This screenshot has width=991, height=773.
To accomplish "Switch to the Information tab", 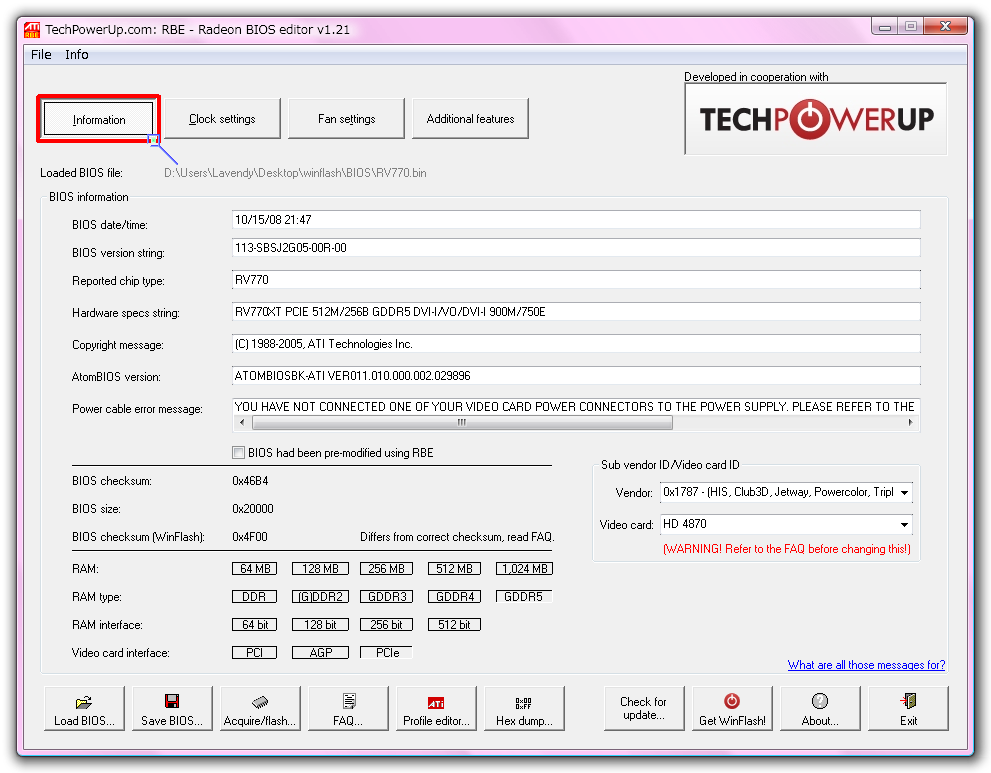I will 99,119.
